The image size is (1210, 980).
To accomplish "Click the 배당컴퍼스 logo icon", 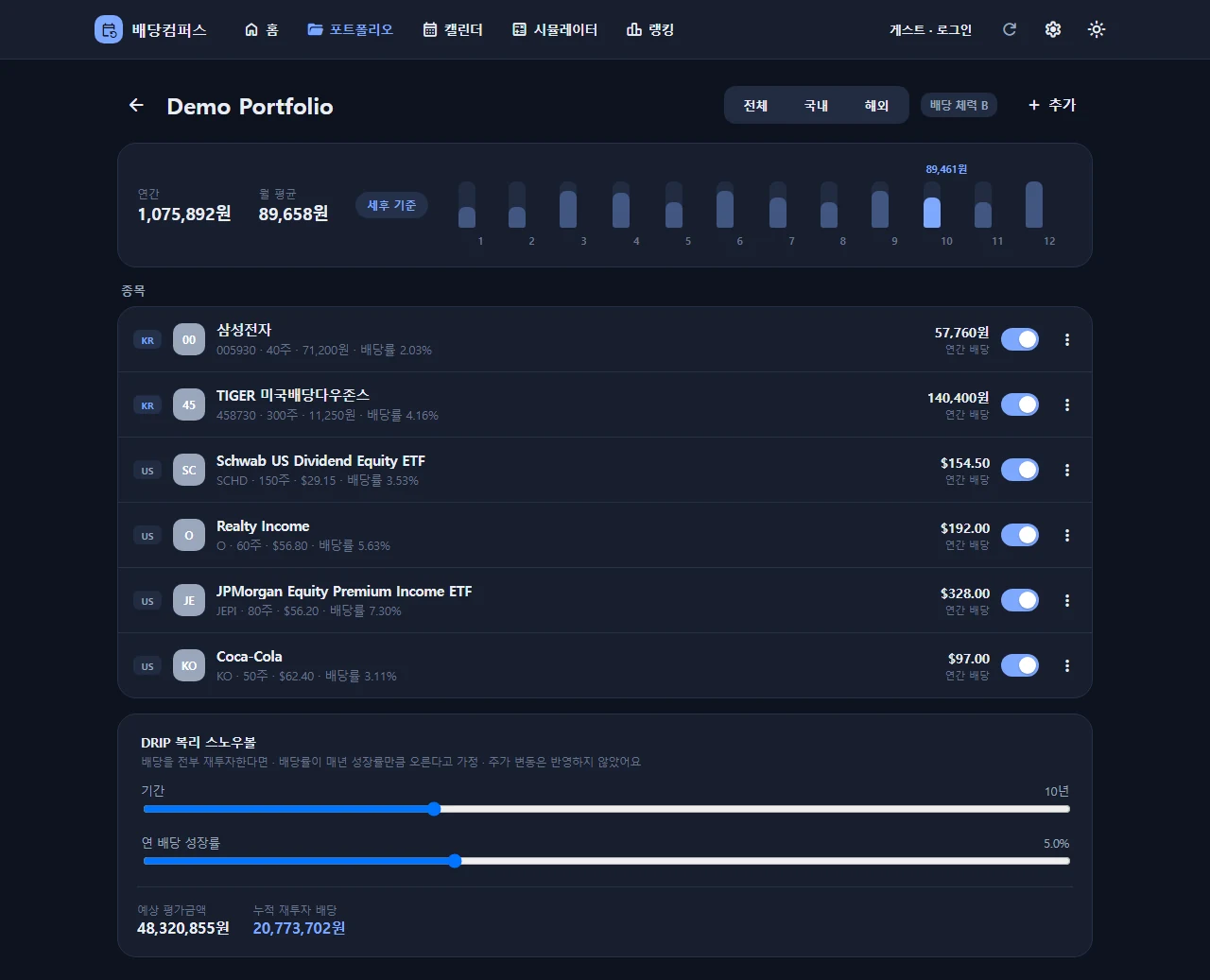I will pyautogui.click(x=109, y=29).
